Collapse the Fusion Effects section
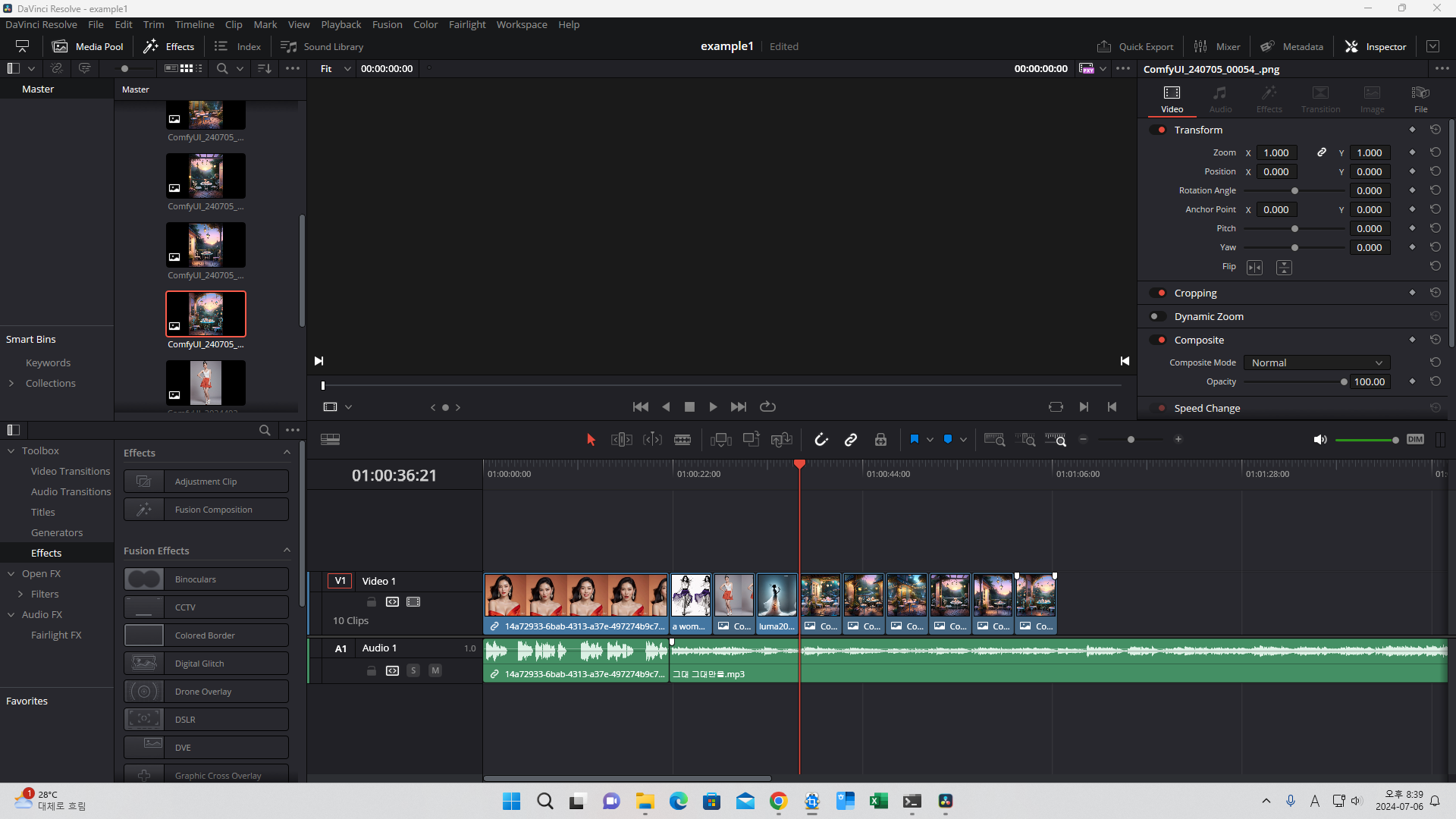This screenshot has width=1456, height=819. pyautogui.click(x=287, y=551)
